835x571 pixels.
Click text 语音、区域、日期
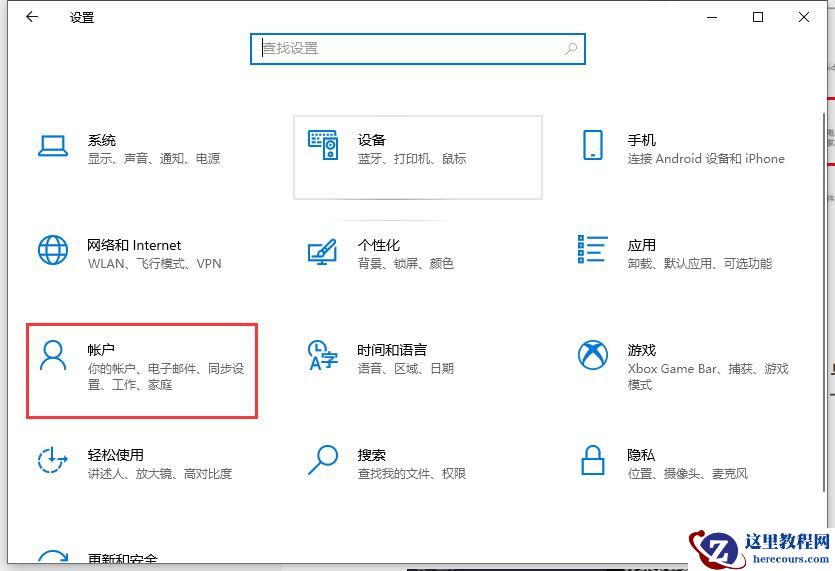406,369
